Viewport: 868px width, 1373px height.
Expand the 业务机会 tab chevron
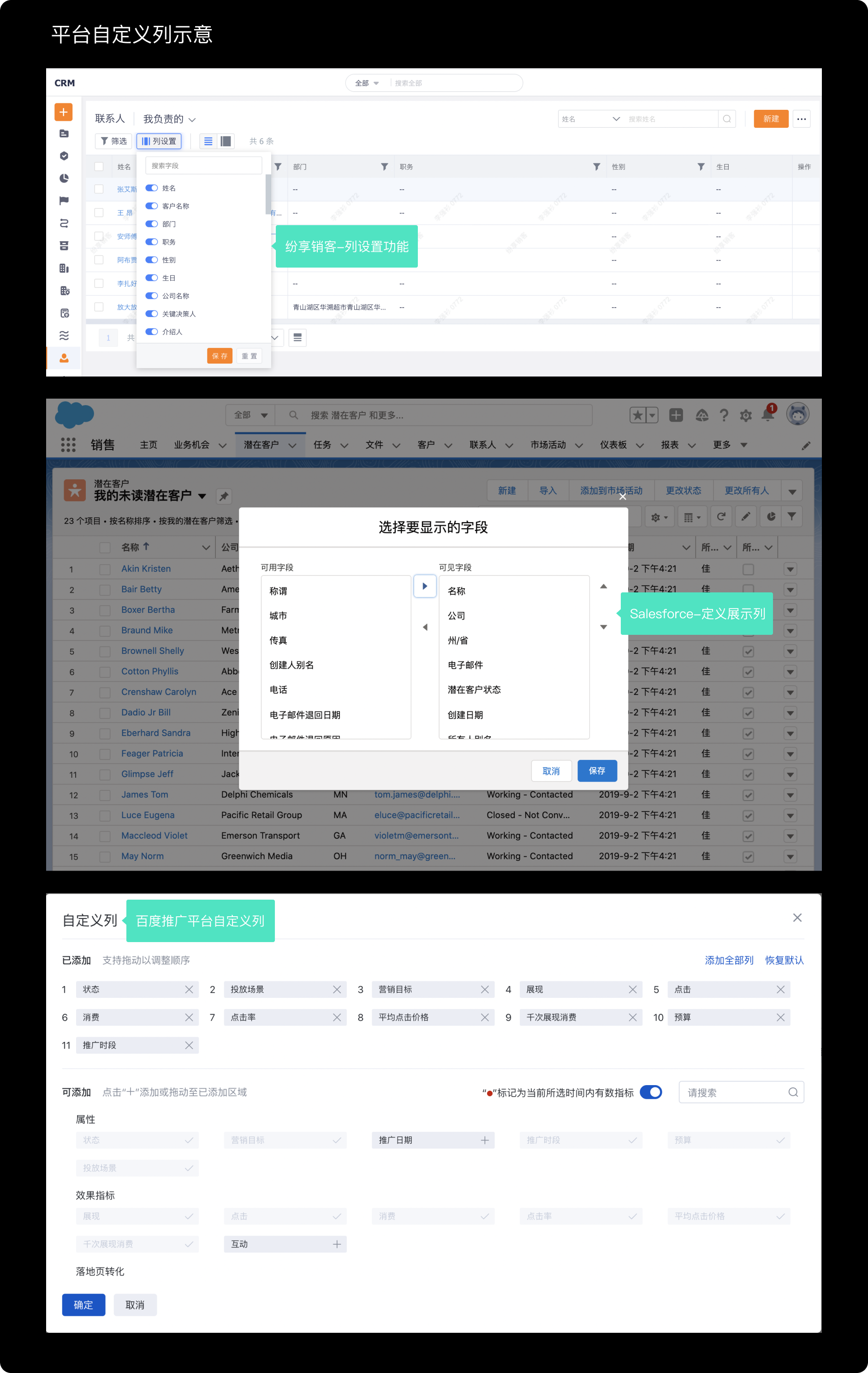(x=222, y=445)
